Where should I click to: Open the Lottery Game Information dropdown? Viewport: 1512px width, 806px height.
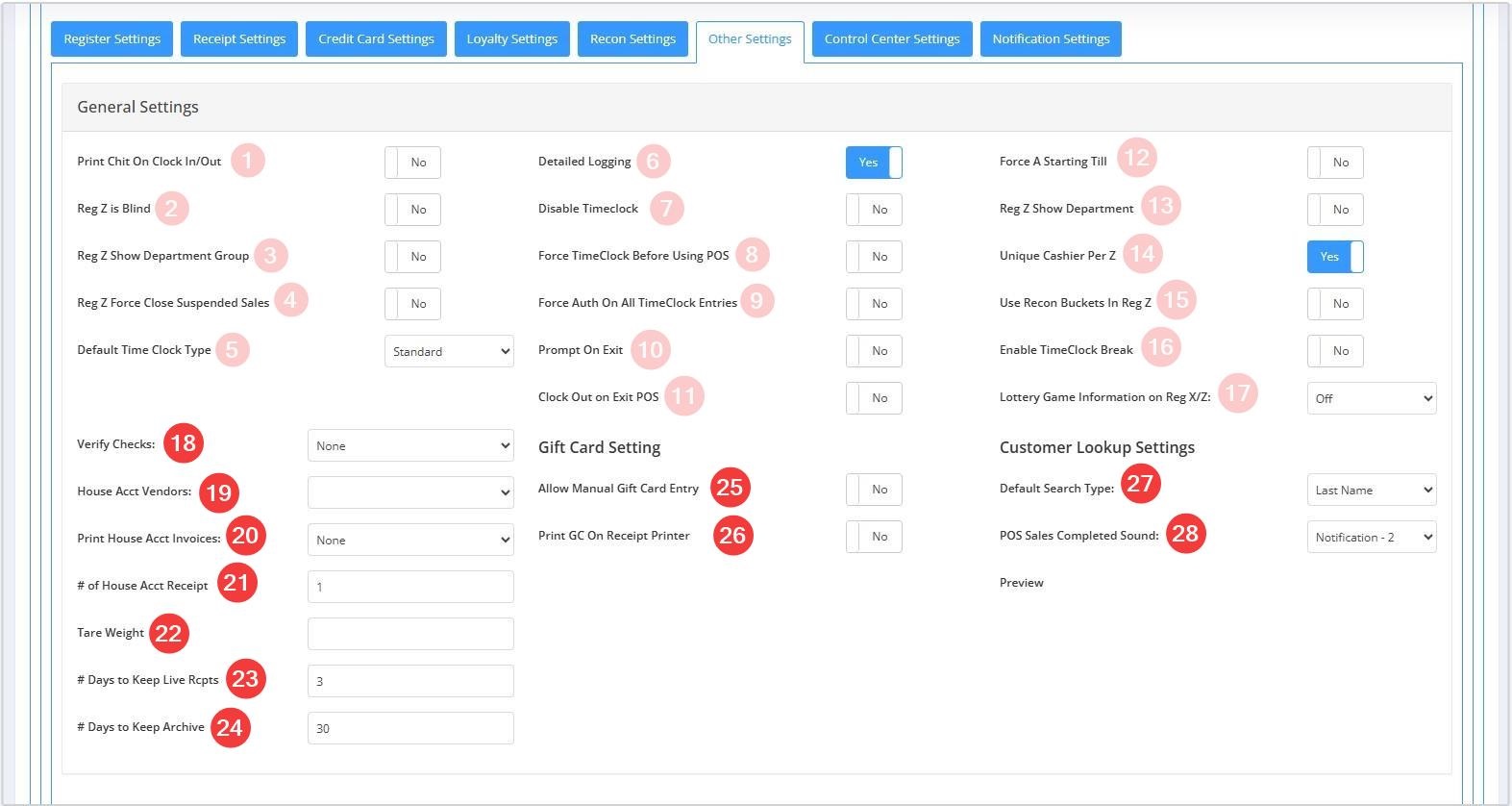point(1372,398)
